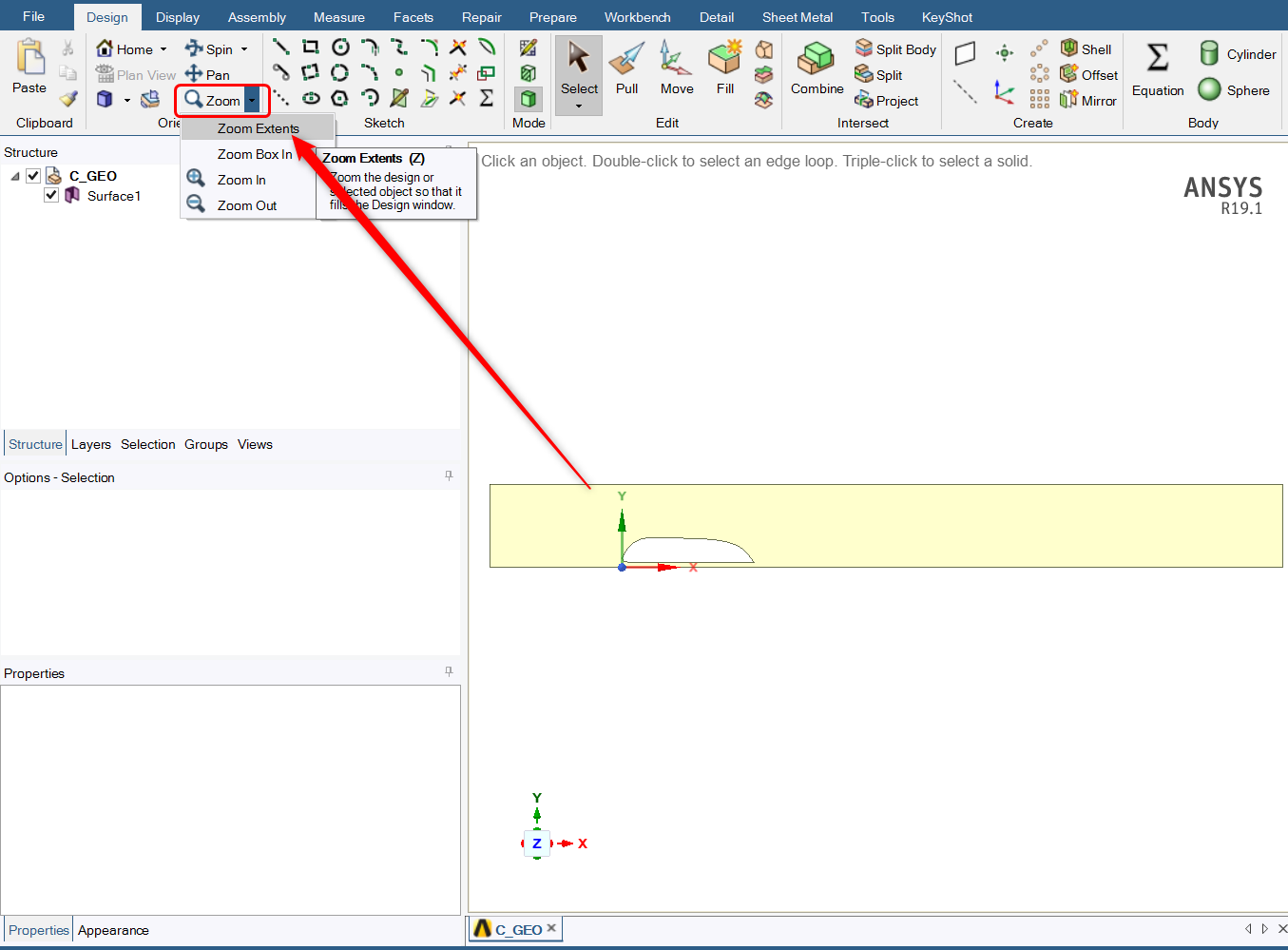1288x950 pixels.
Task: Switch to Section Mode icon
Action: point(529,73)
